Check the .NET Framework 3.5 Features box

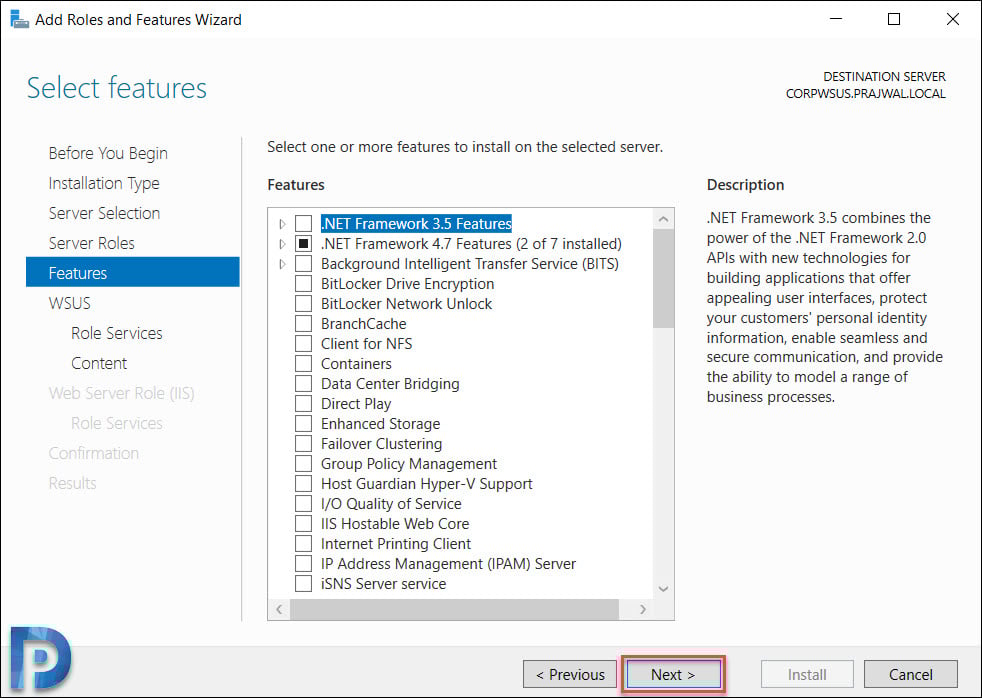303,223
